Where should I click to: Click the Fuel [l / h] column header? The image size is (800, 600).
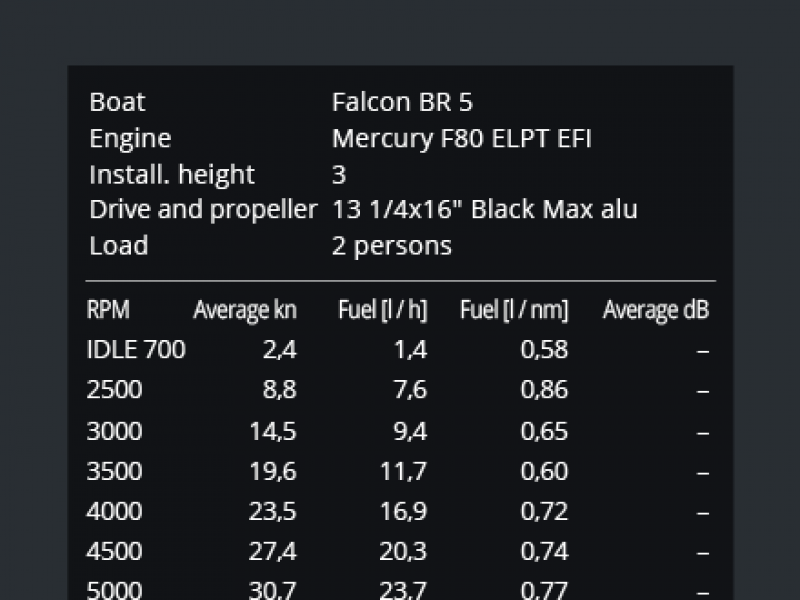[383, 310]
